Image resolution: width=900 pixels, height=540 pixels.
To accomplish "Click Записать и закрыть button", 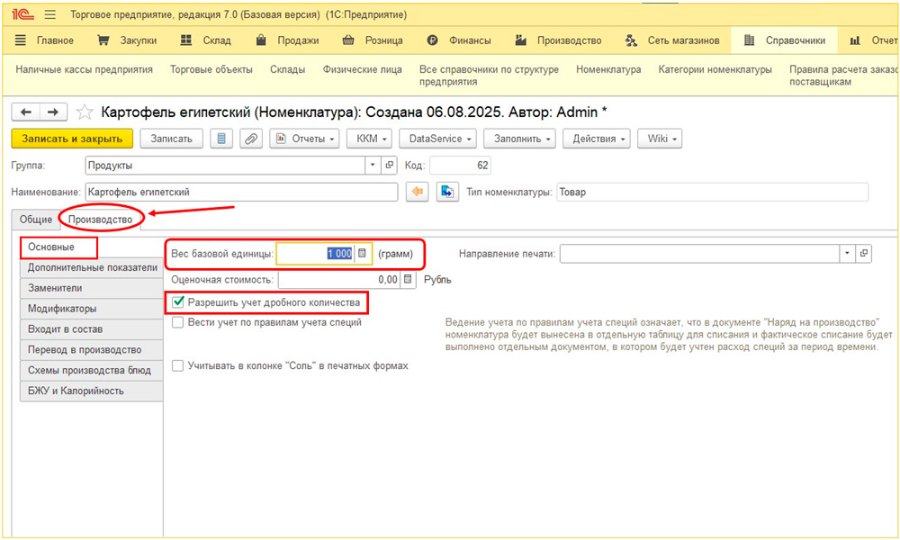I will [72, 138].
